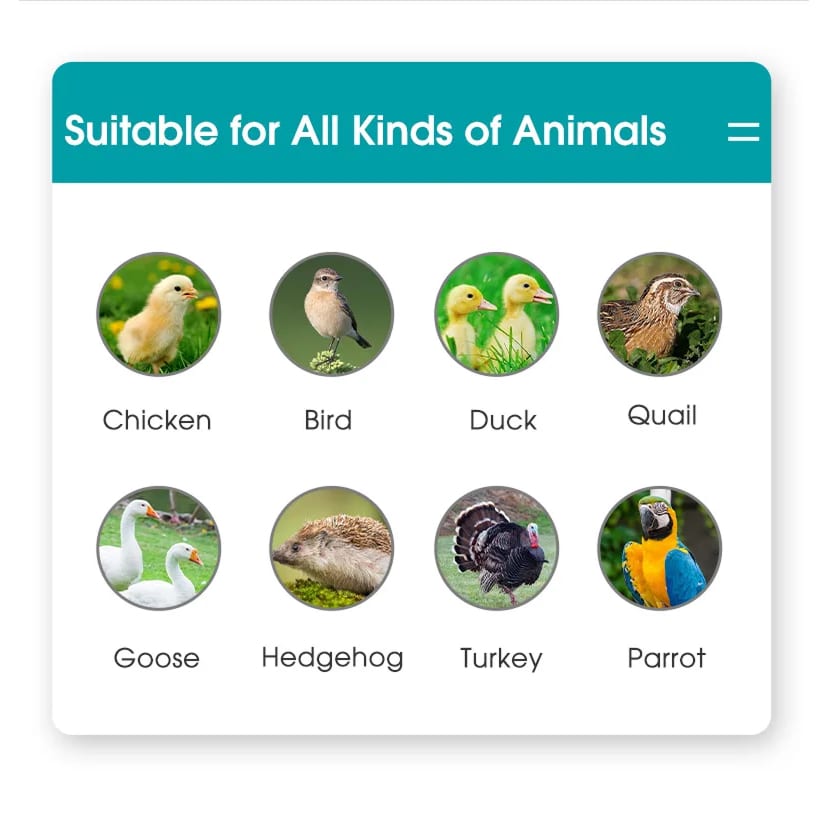Click the Chicken text label
Viewport: 827px width, 827px height.
[157, 420]
